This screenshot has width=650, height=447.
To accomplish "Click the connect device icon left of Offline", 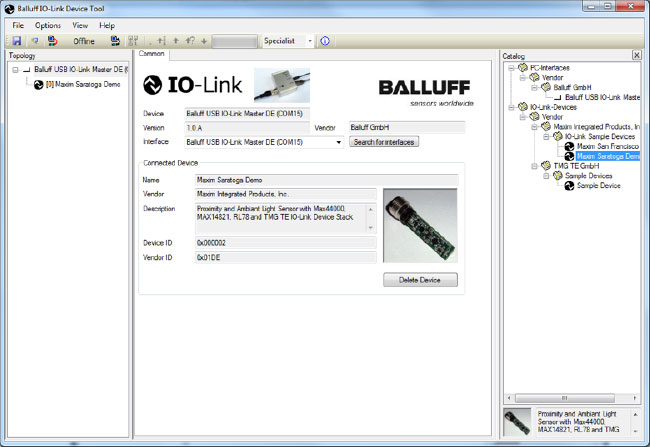I will [52, 41].
